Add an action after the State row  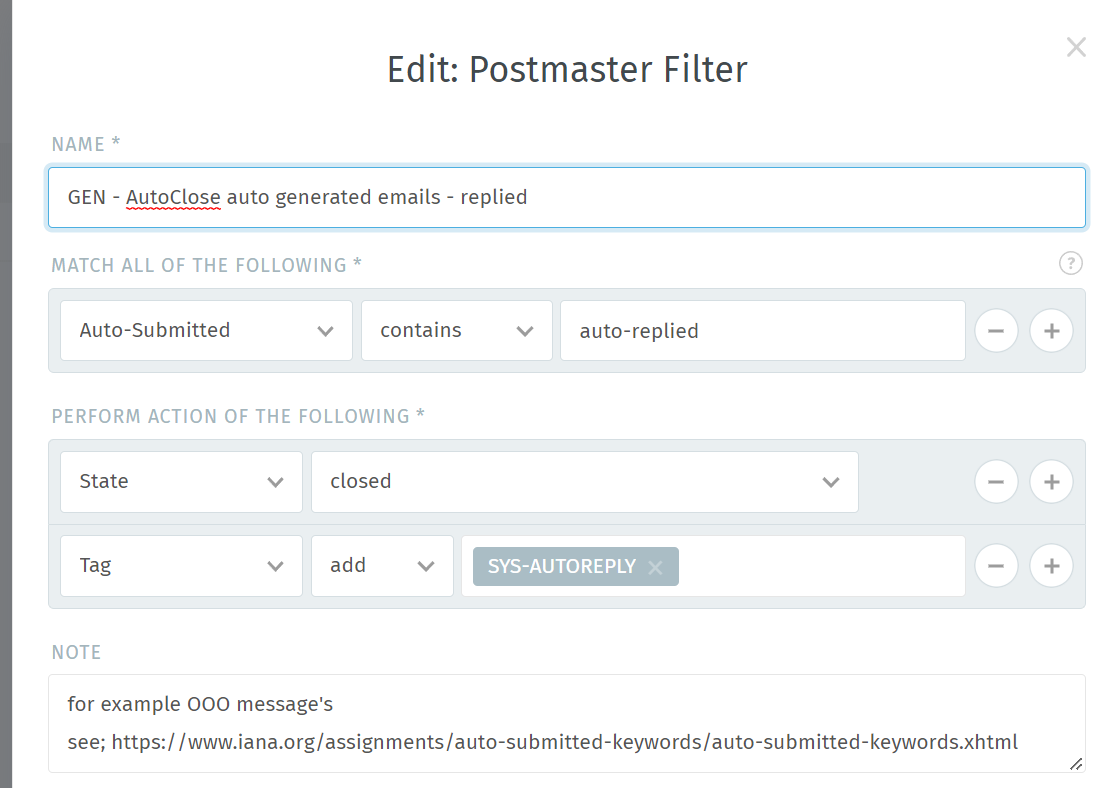click(x=1051, y=482)
